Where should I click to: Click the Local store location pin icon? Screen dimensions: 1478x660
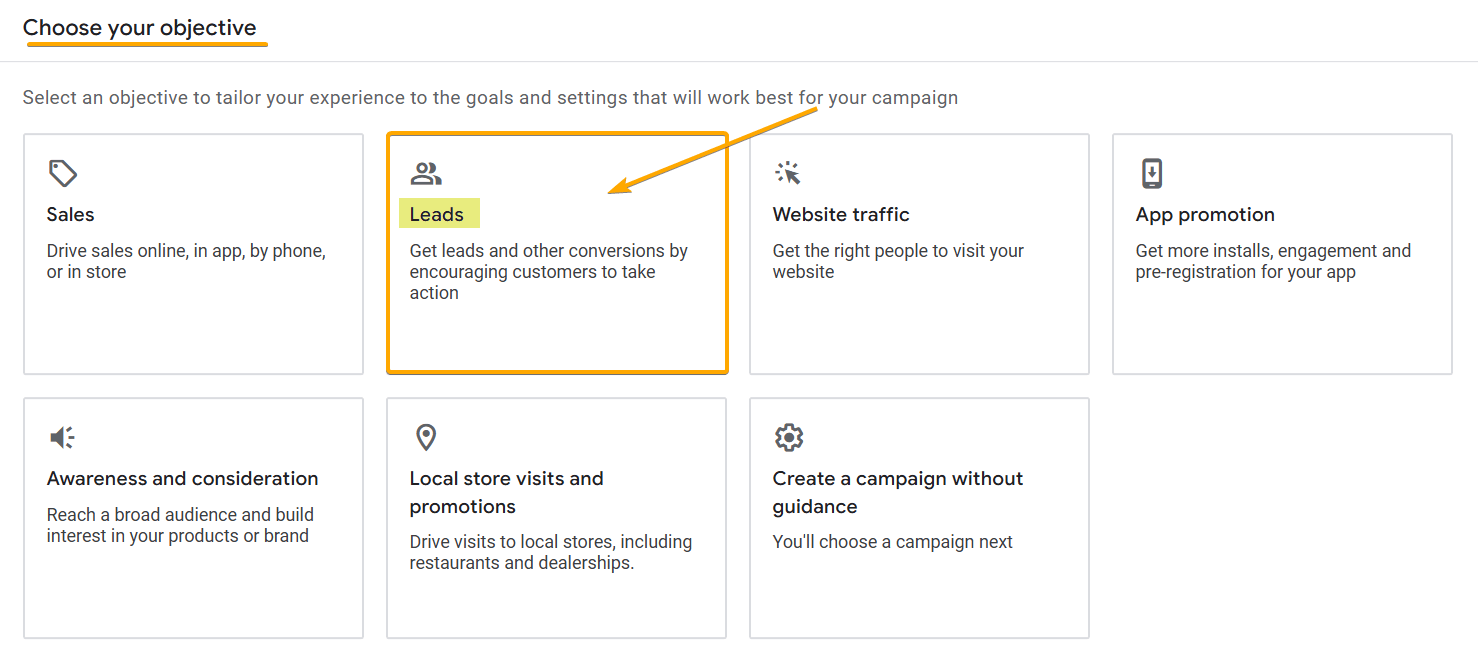pos(426,437)
